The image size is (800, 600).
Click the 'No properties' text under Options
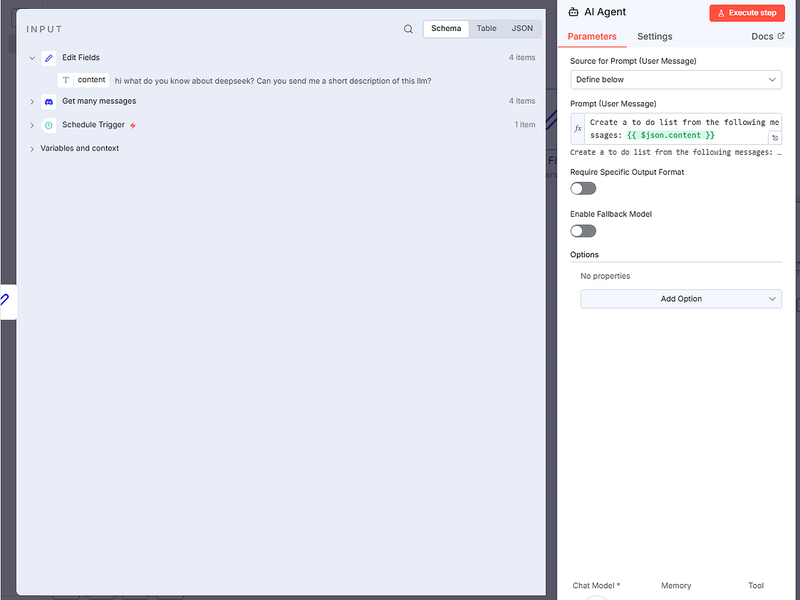[x=605, y=276]
